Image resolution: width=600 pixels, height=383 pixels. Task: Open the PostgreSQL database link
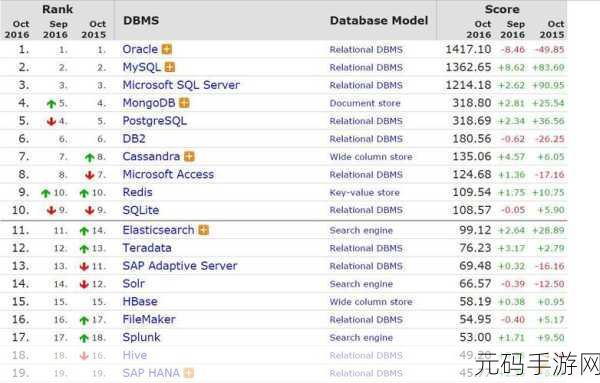155,121
